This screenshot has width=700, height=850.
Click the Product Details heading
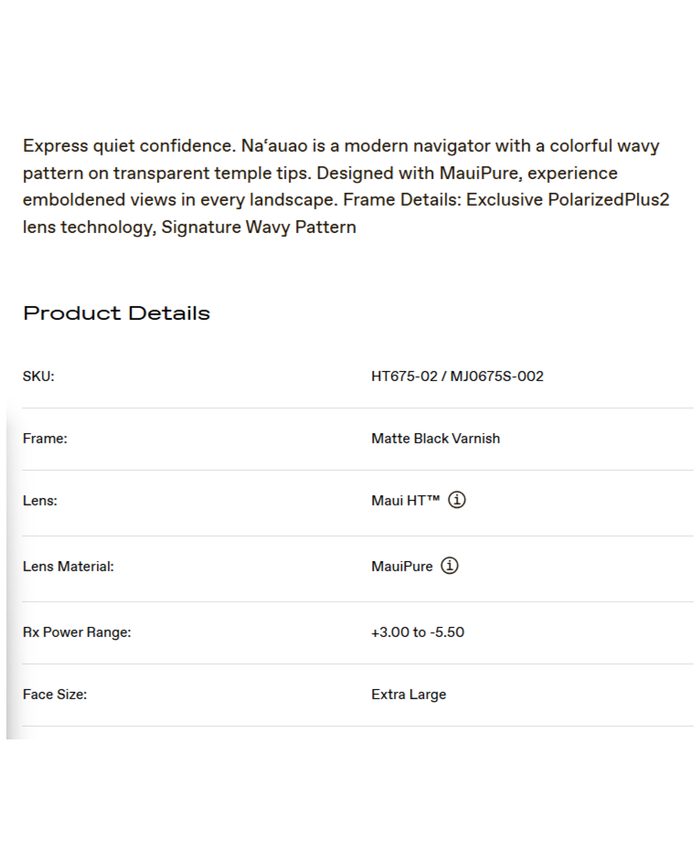click(116, 313)
